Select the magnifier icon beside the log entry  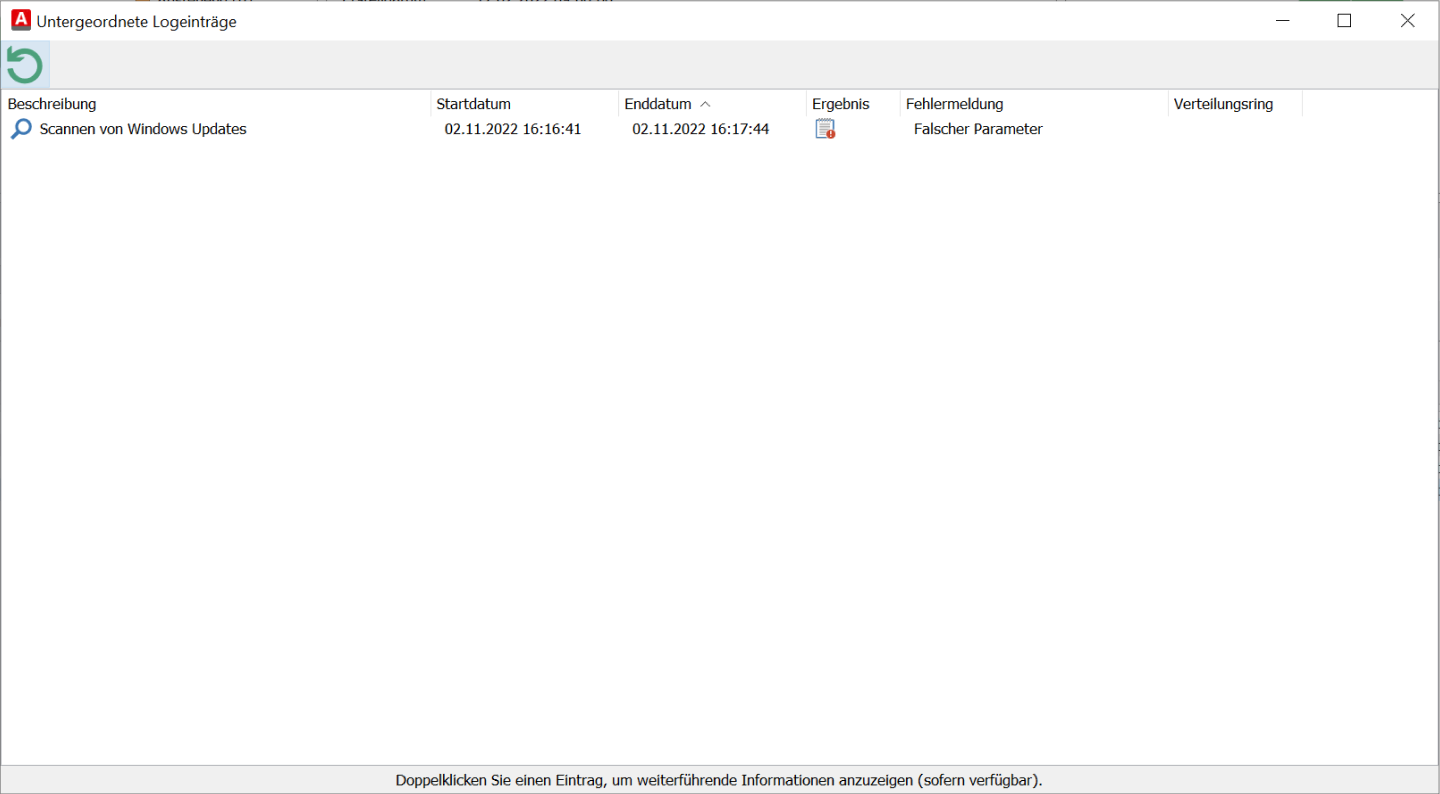click(x=19, y=128)
